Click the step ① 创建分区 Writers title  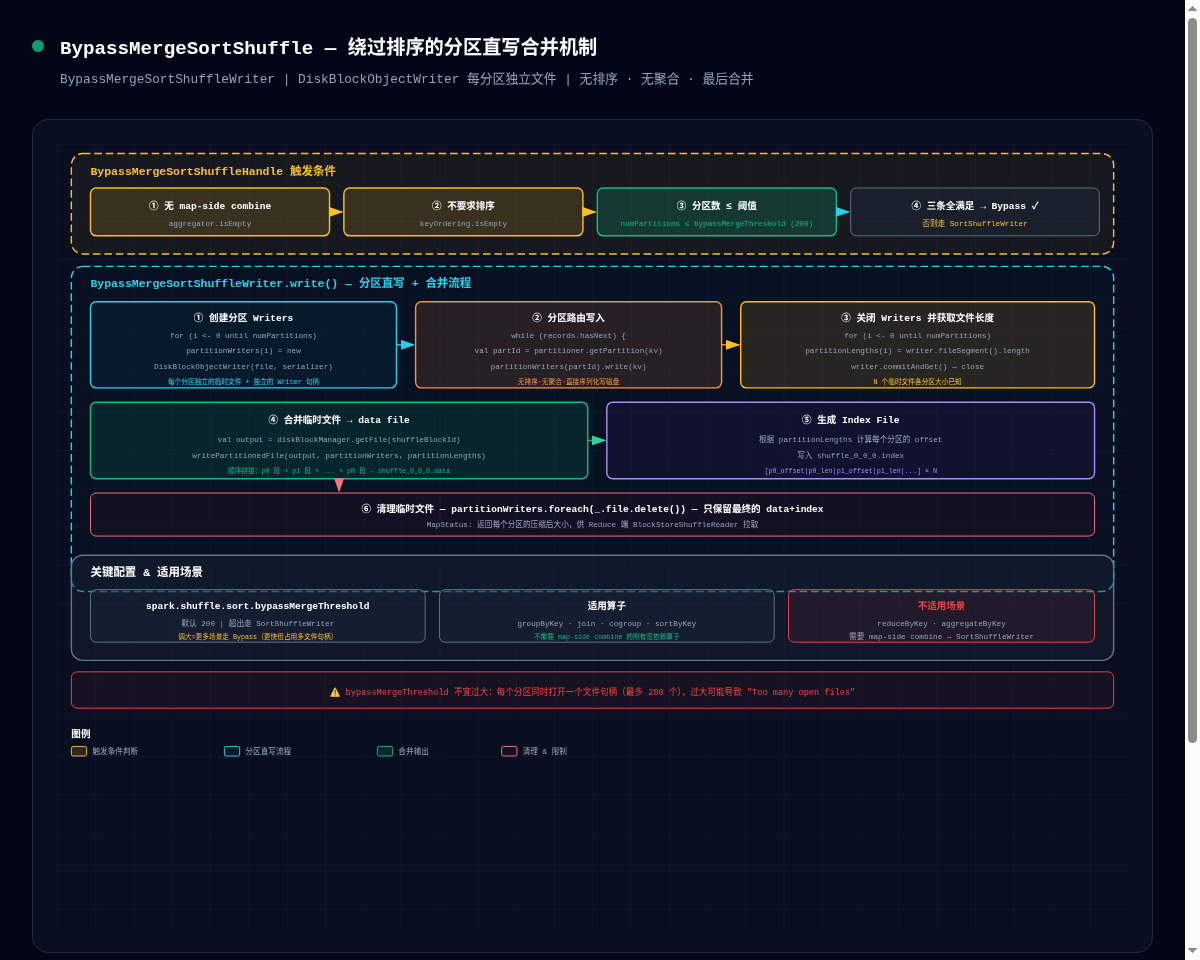pos(243,318)
